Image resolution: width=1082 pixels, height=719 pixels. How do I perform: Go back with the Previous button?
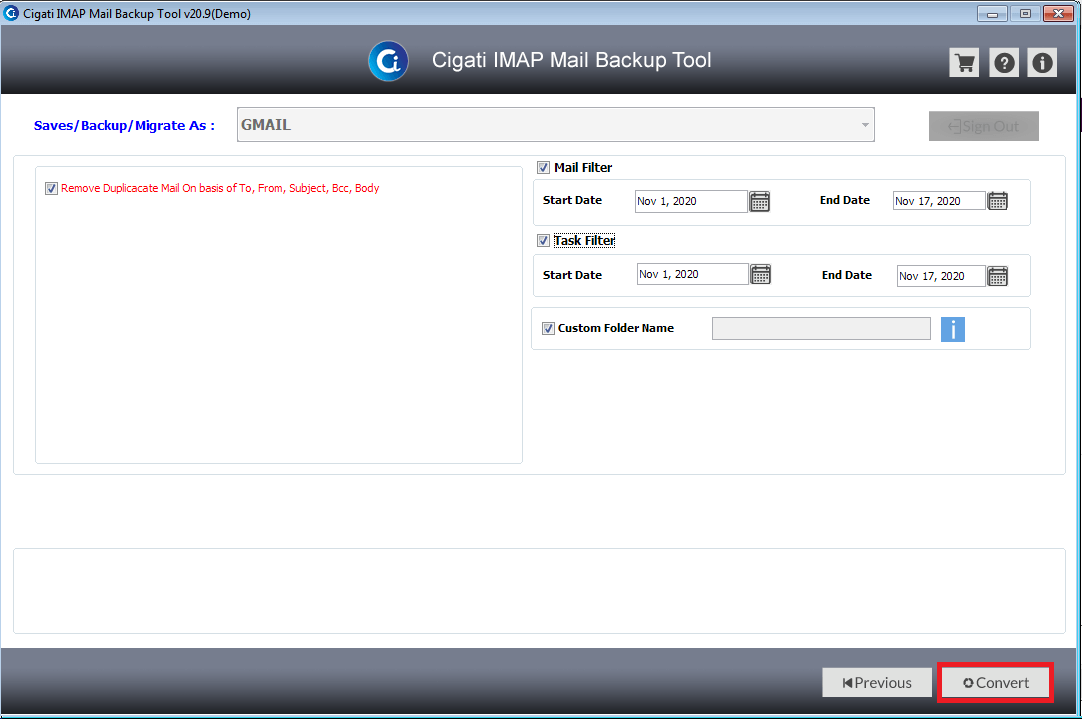click(x=877, y=682)
